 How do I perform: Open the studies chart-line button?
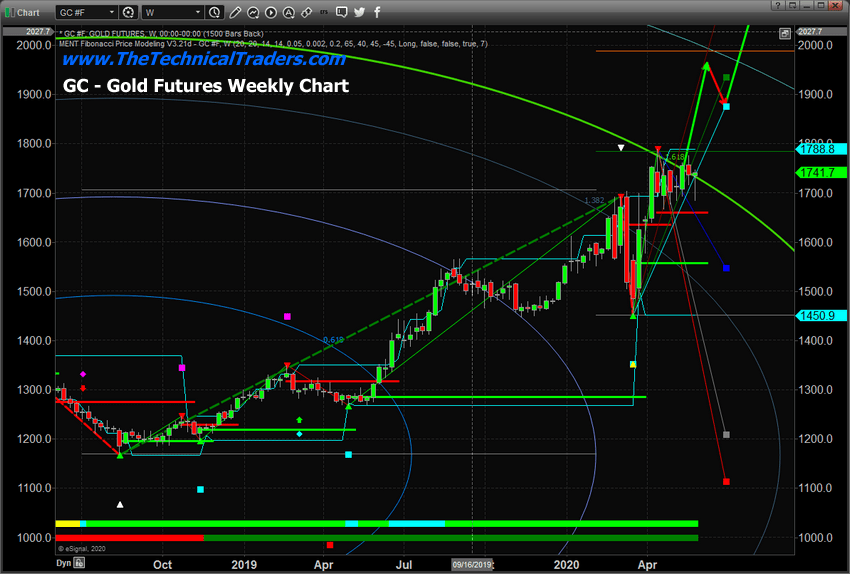click(x=253, y=12)
